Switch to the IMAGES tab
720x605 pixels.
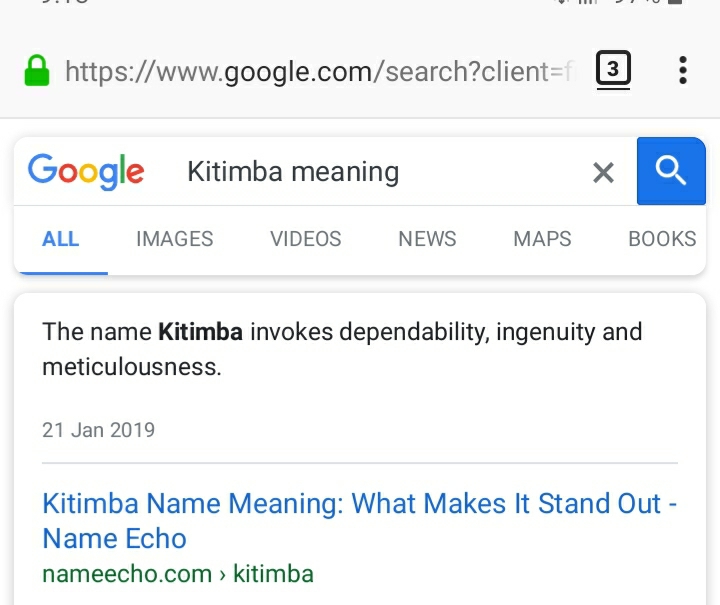[x=175, y=239]
